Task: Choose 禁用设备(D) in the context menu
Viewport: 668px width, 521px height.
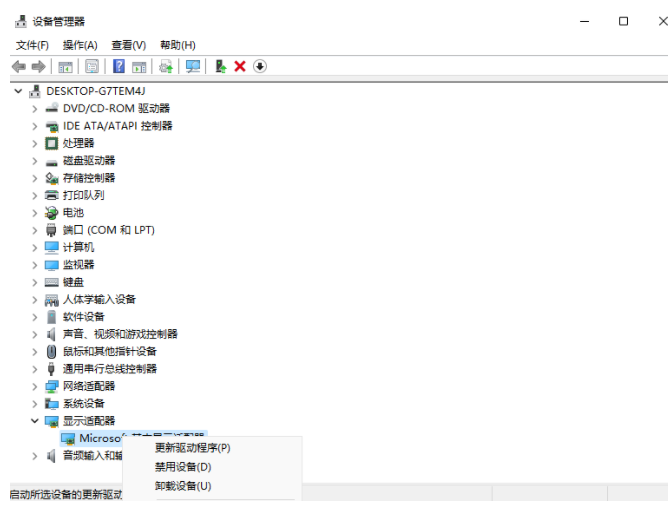Action: tap(183, 467)
